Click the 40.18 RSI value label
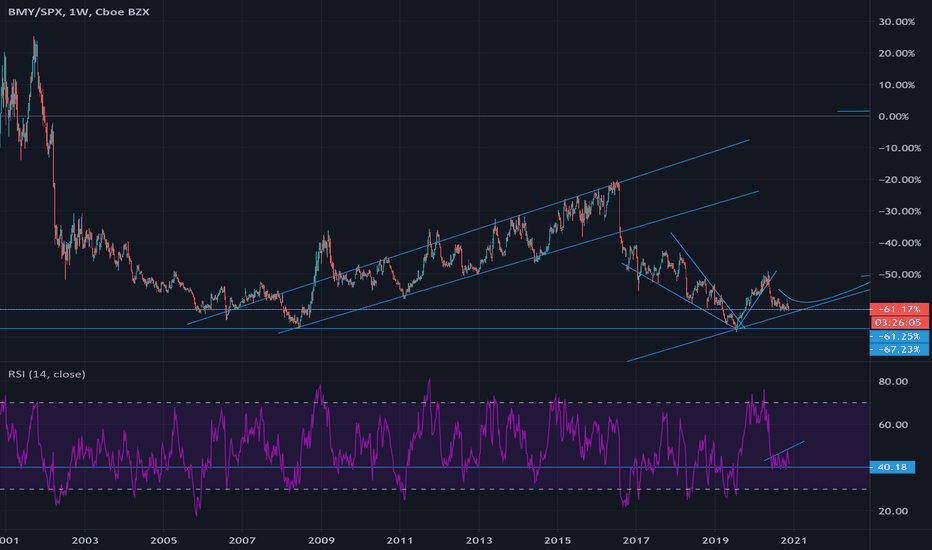Screen dimensions: 932x550 coord(892,467)
